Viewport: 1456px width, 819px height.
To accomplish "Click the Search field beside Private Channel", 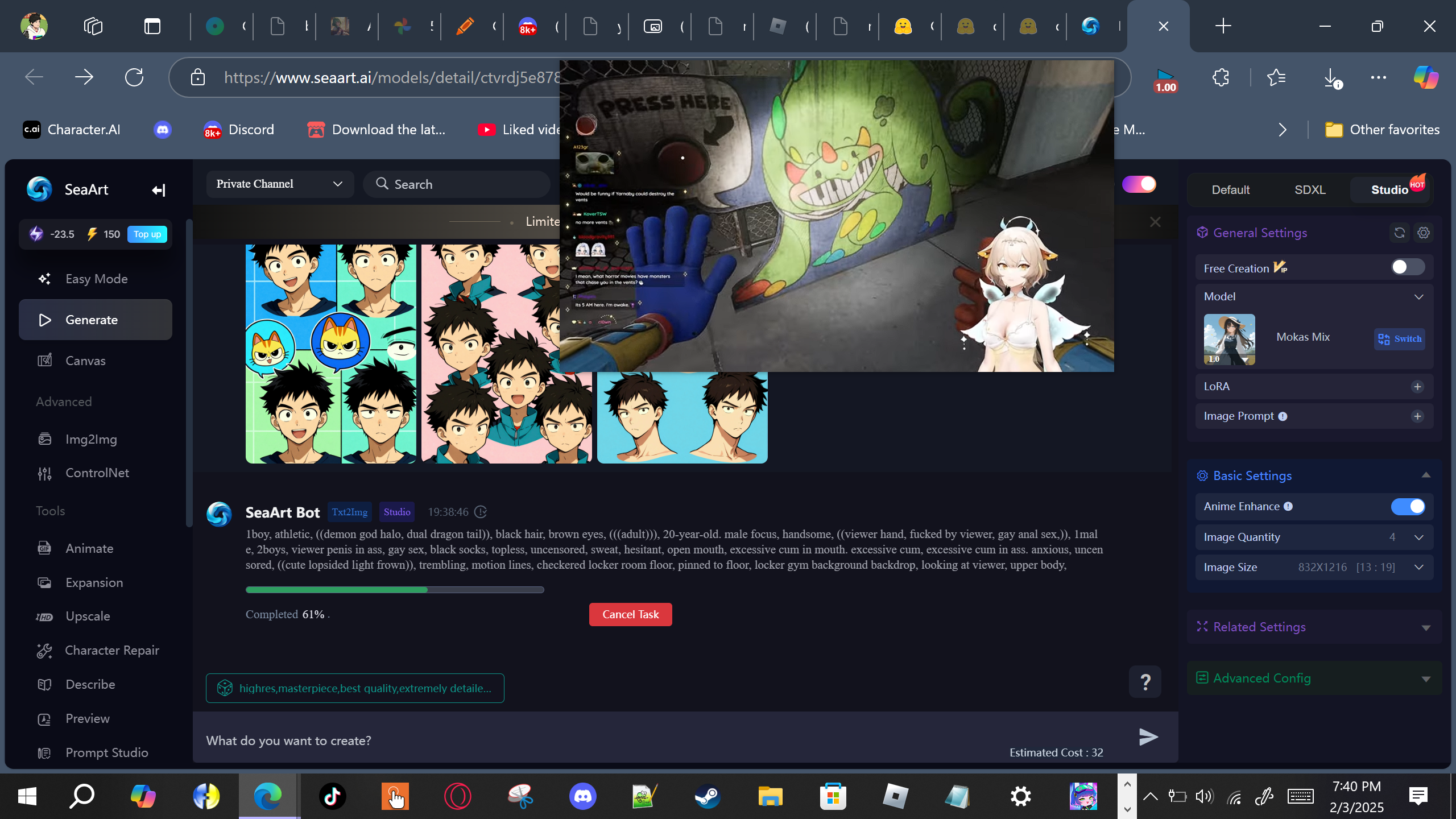I will [x=457, y=184].
